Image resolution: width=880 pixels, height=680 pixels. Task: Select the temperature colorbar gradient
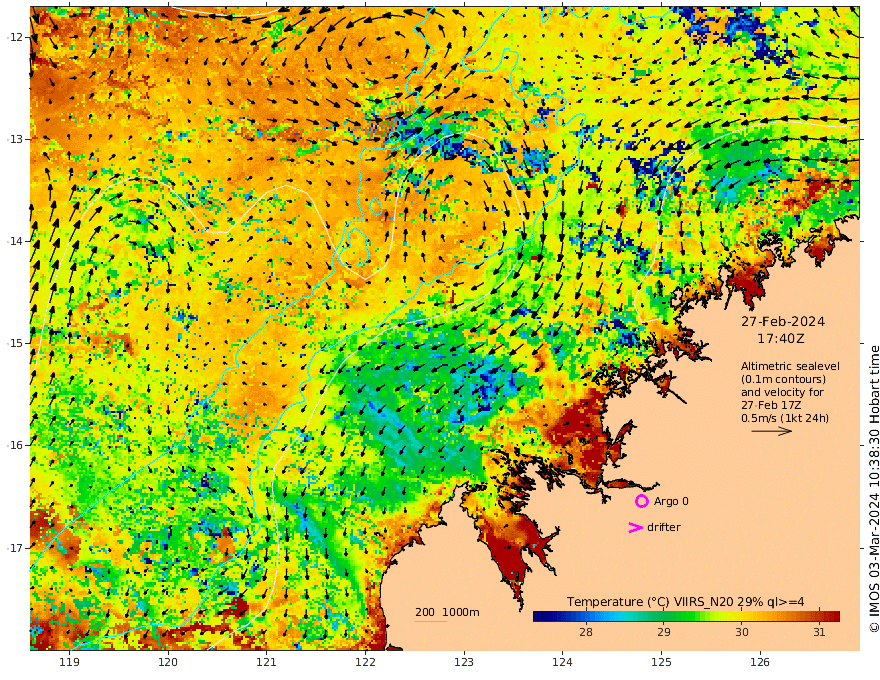tap(686, 616)
